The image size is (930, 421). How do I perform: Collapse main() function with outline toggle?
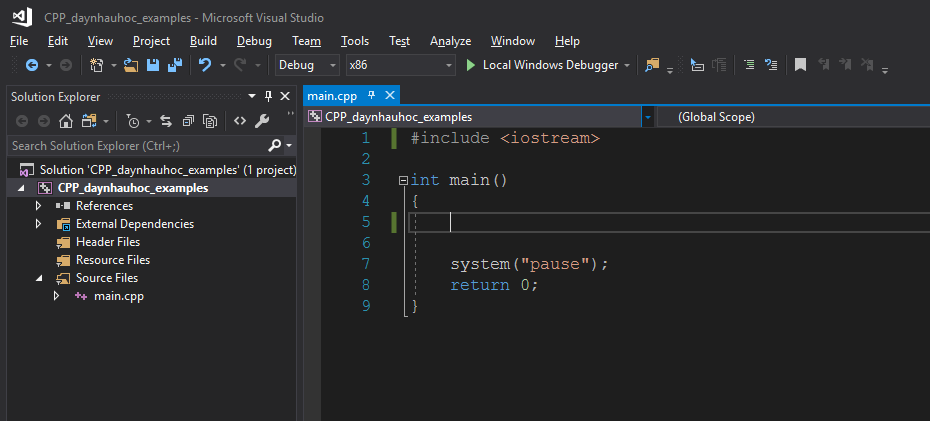tap(403, 180)
